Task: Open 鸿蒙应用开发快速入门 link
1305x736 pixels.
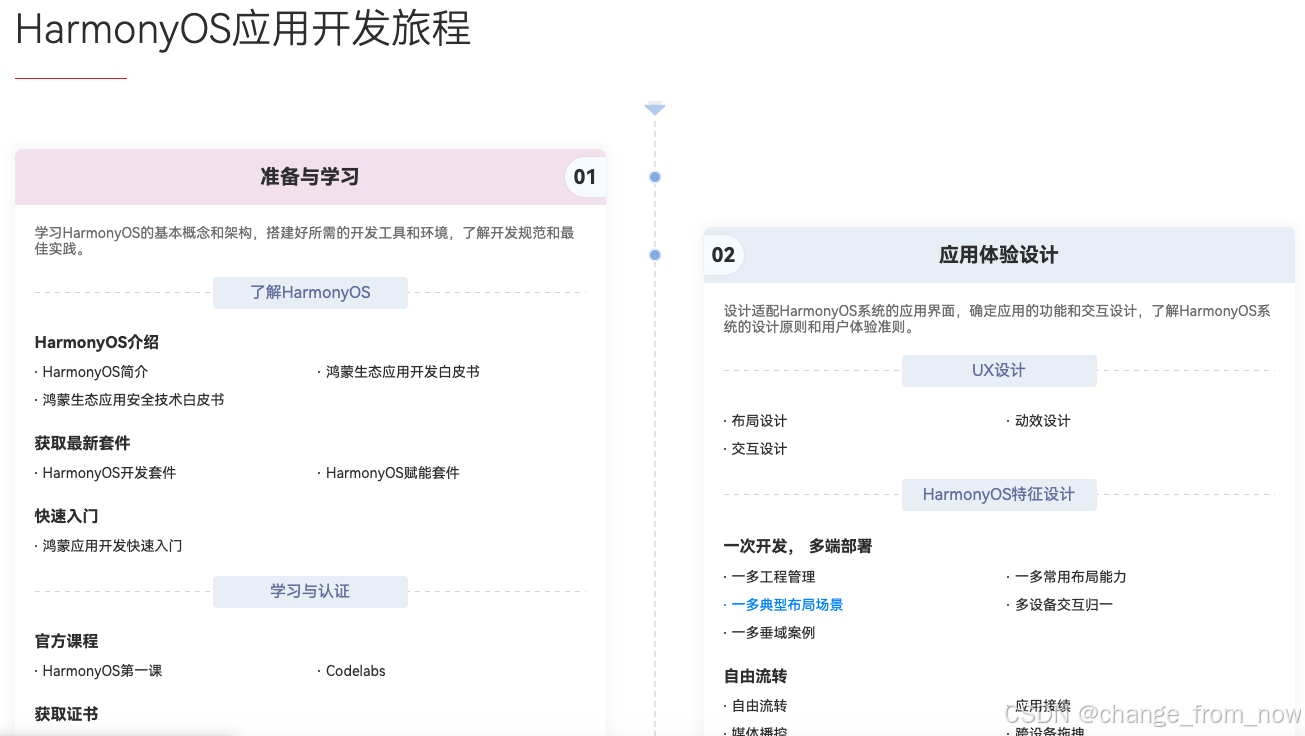Action: coord(112,546)
